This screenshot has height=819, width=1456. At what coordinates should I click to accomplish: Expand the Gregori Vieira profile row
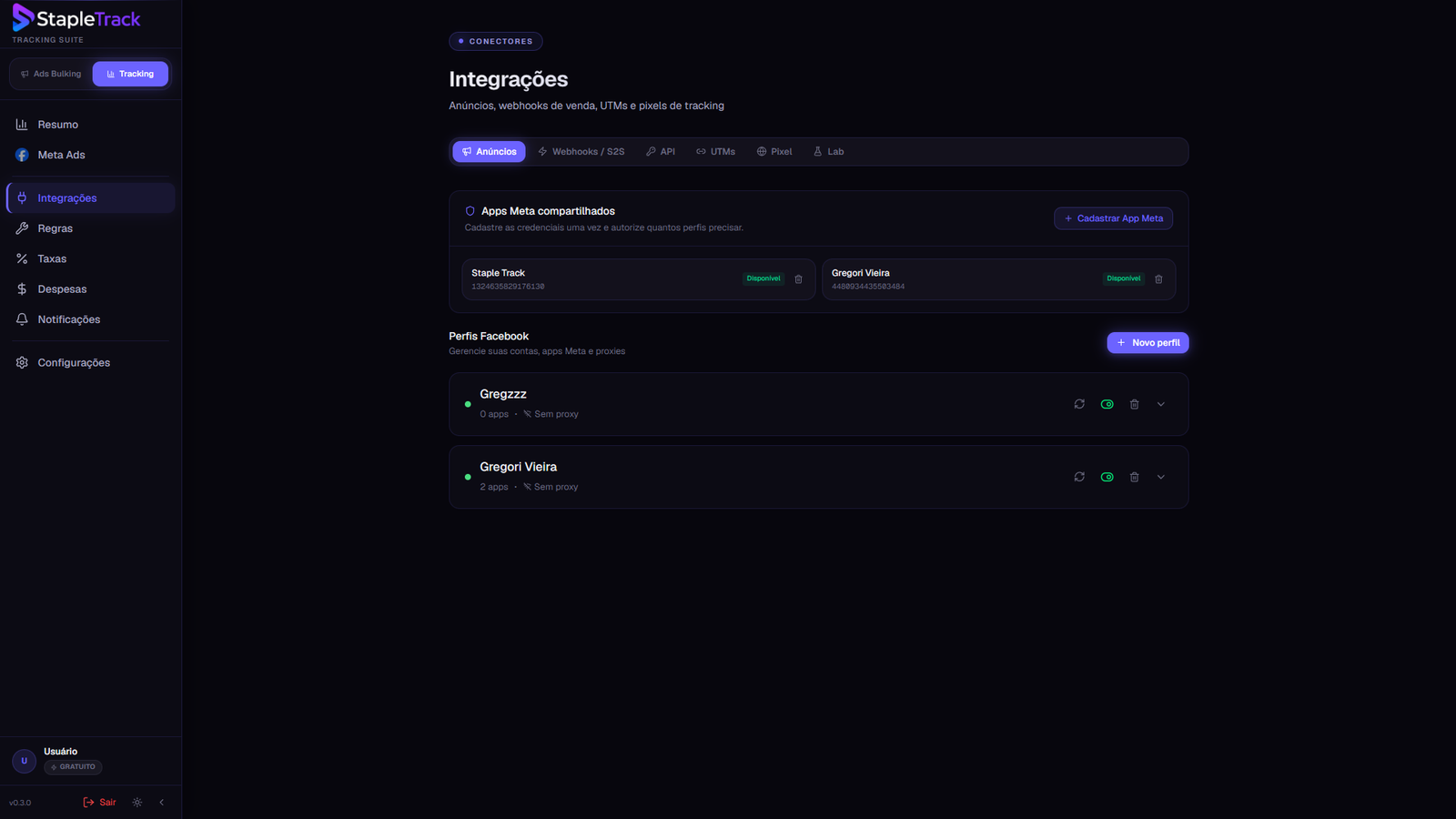[1161, 477]
